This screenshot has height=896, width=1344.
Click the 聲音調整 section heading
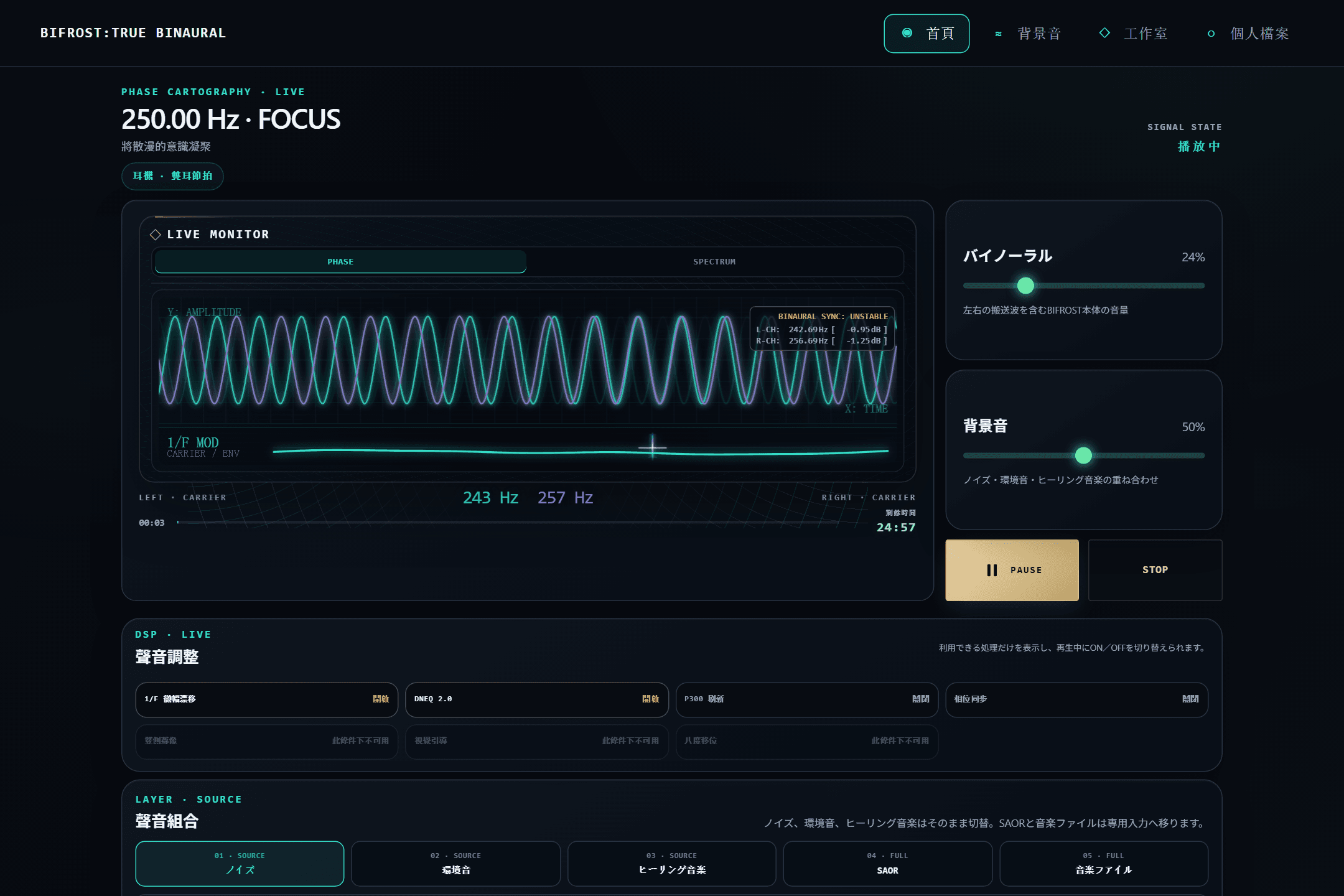pyautogui.click(x=167, y=657)
